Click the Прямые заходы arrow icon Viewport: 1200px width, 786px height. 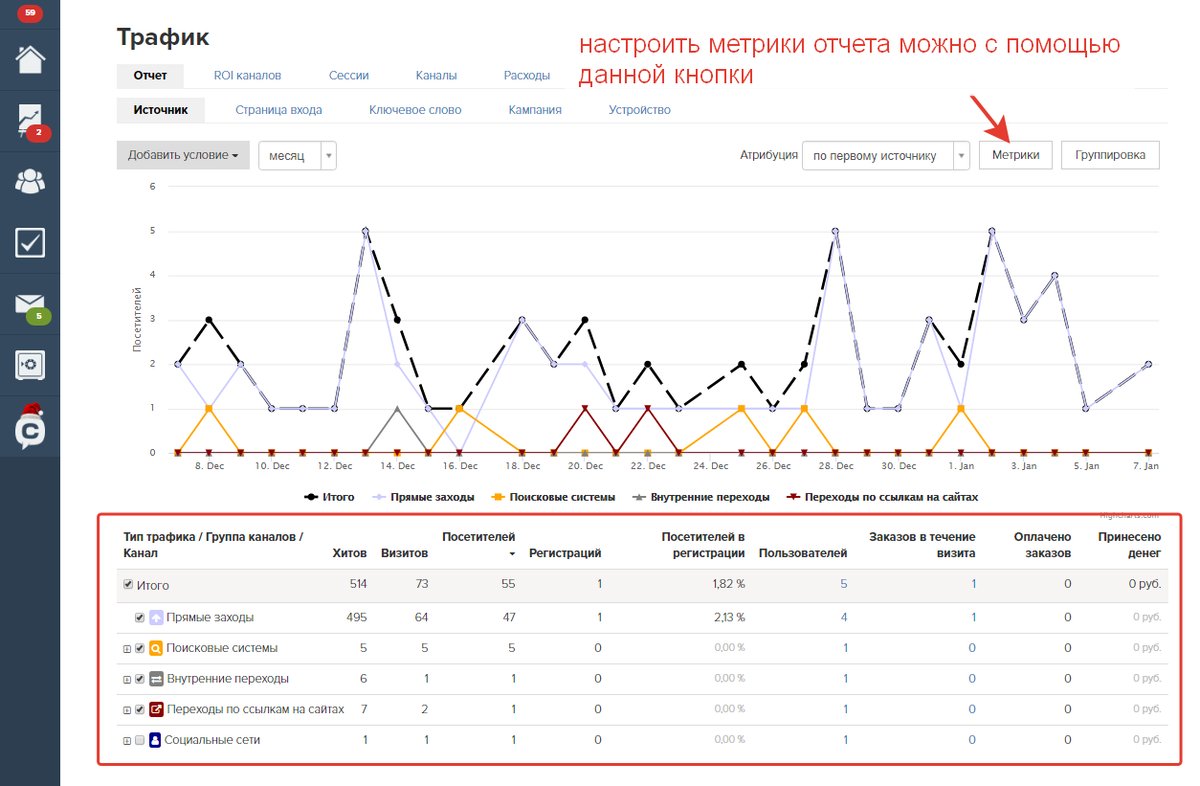(156, 618)
